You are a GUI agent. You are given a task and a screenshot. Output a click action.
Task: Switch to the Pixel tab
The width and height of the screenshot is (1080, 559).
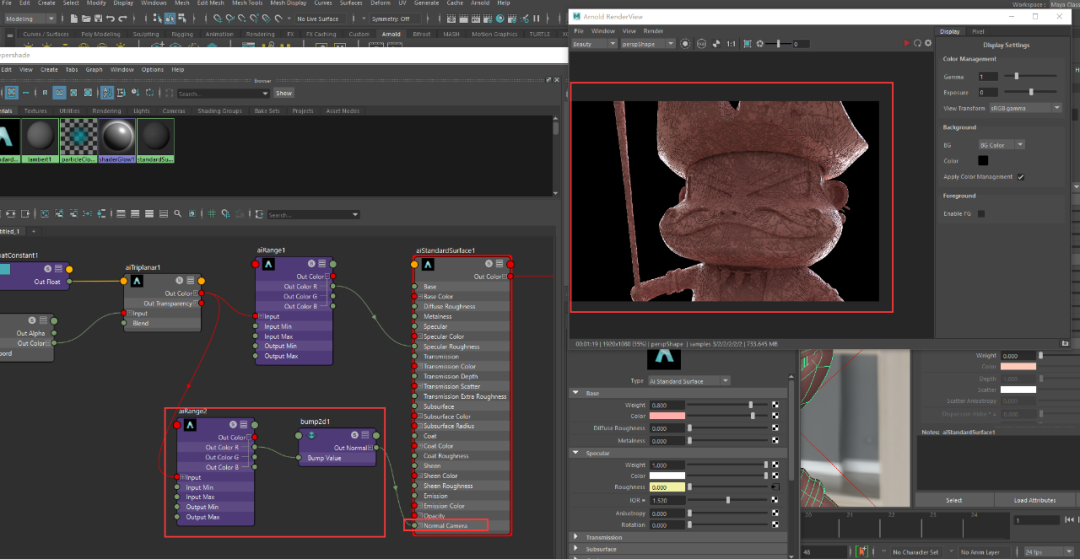[977, 32]
